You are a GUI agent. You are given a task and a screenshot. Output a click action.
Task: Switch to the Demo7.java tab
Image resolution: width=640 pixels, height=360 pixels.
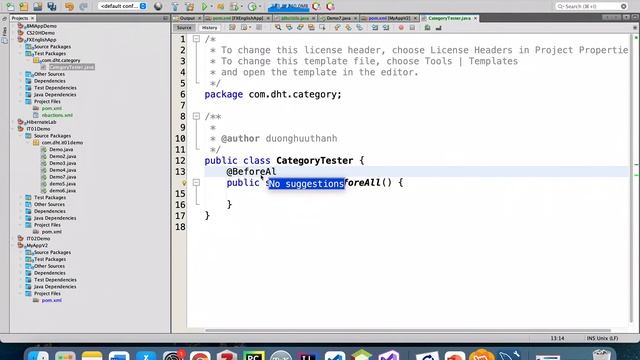pyautogui.click(x=338, y=18)
